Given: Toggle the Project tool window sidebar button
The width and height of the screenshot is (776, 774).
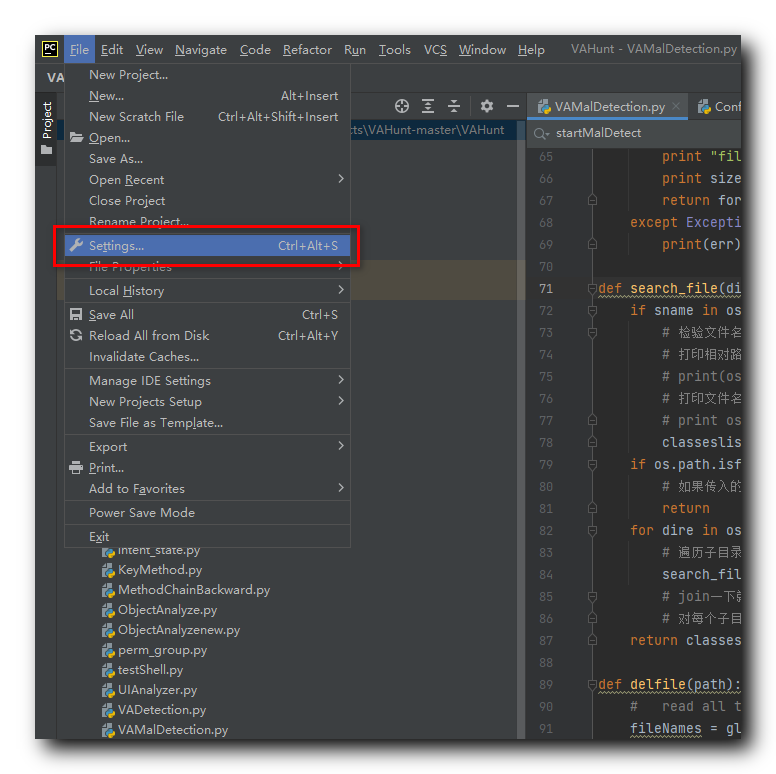Looking at the screenshot, I should 47,129.
